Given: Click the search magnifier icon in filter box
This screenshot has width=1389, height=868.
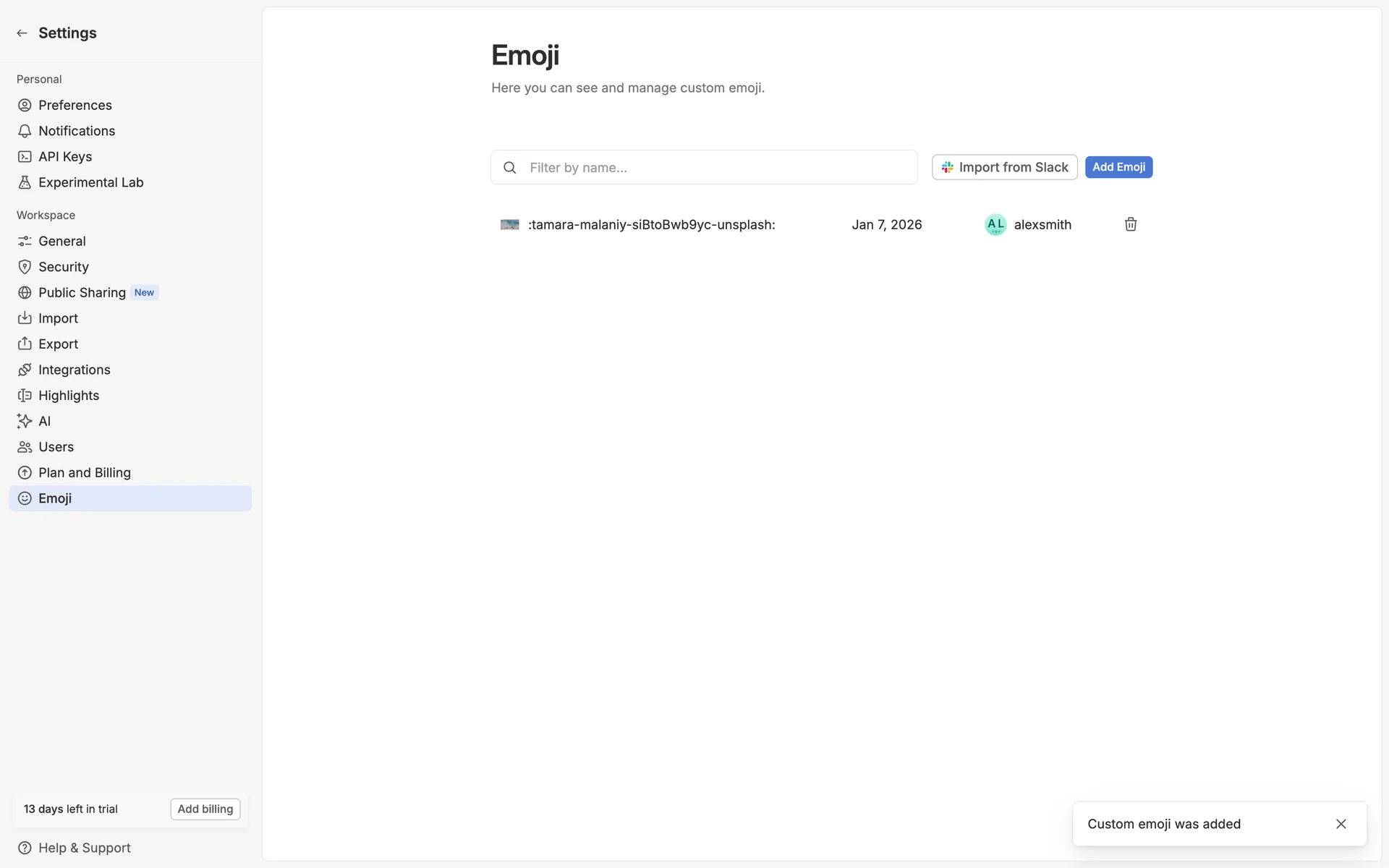Looking at the screenshot, I should click(x=510, y=168).
